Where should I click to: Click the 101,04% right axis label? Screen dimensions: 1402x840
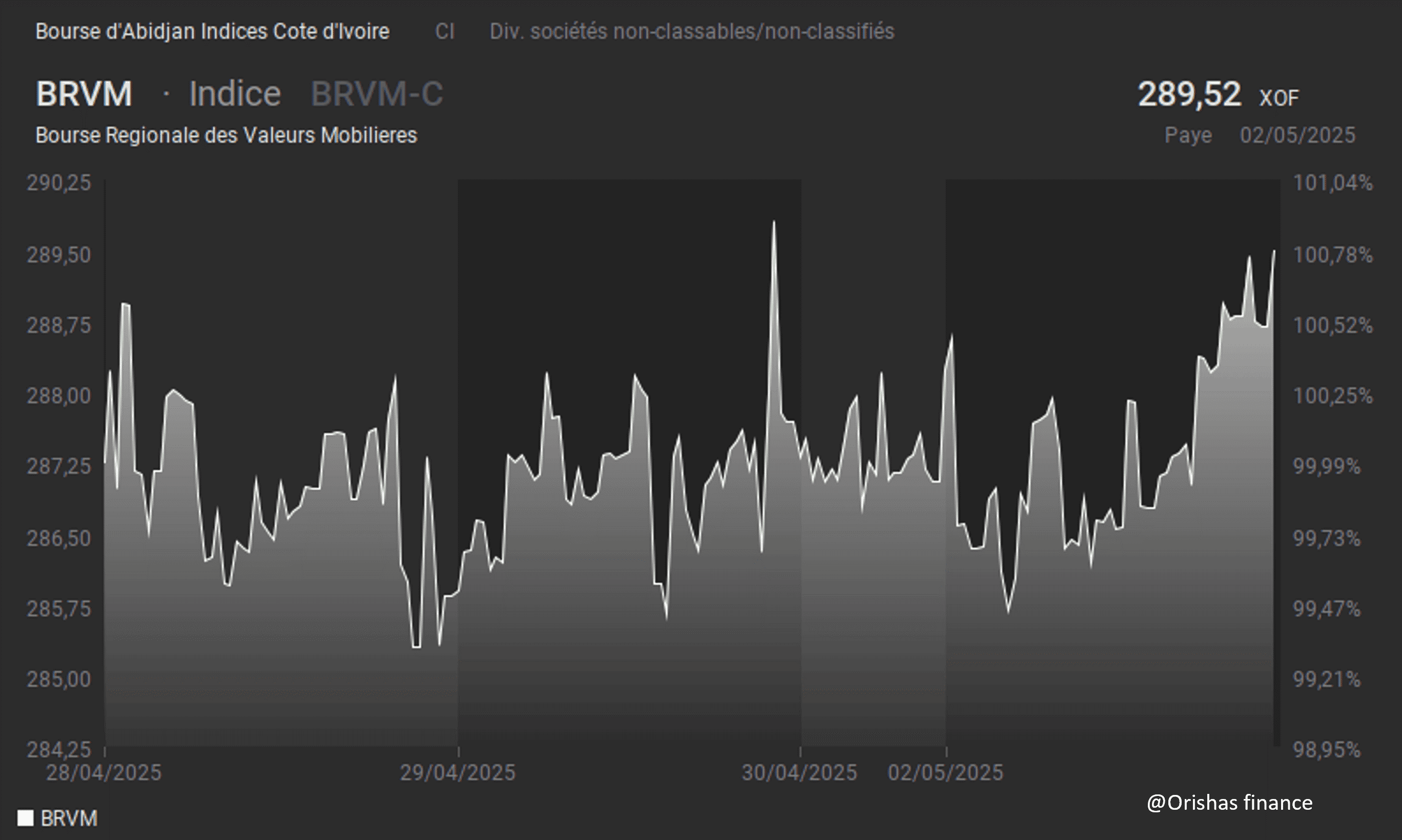coord(1333,183)
